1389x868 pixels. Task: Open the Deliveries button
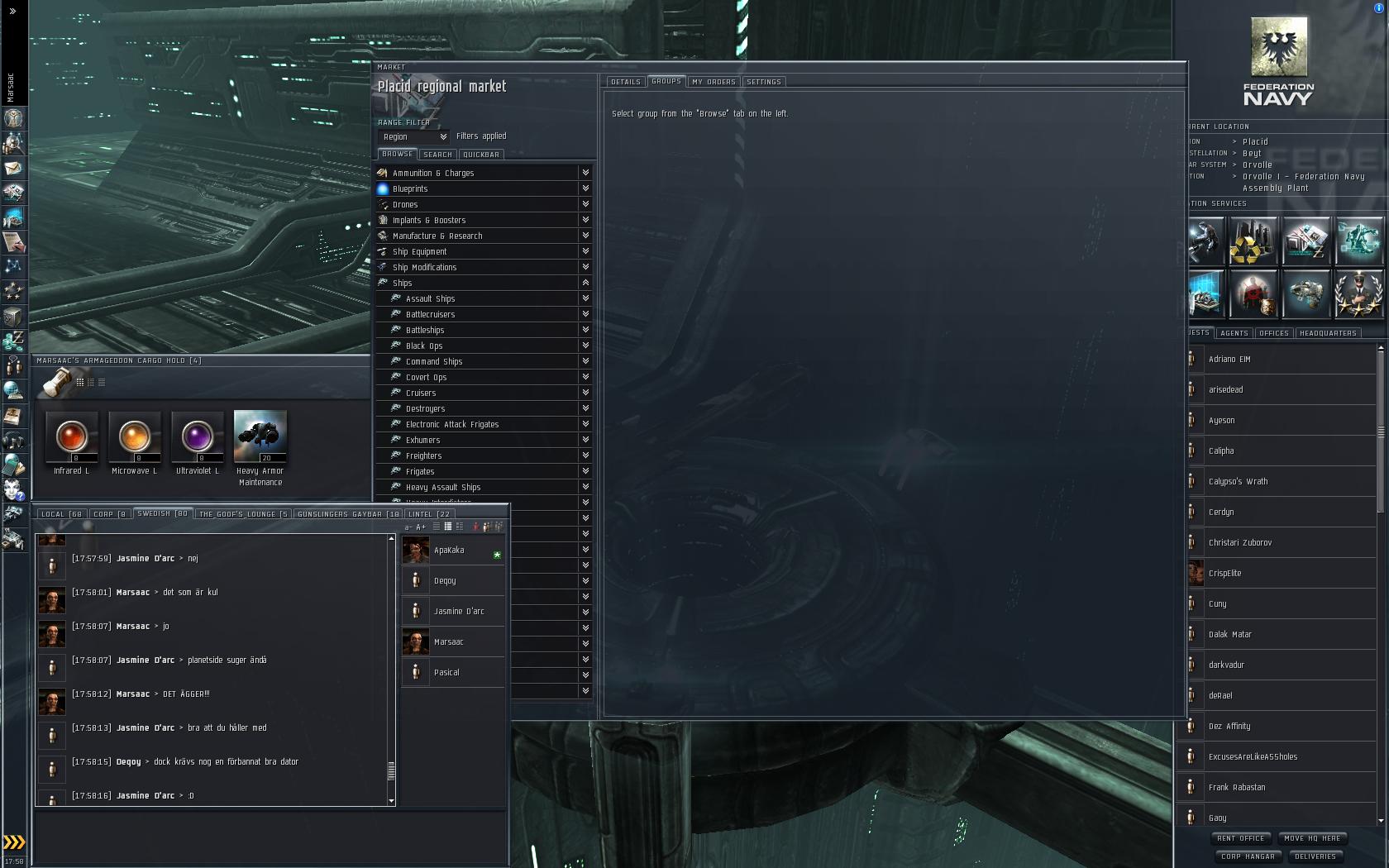pyautogui.click(x=1315, y=856)
